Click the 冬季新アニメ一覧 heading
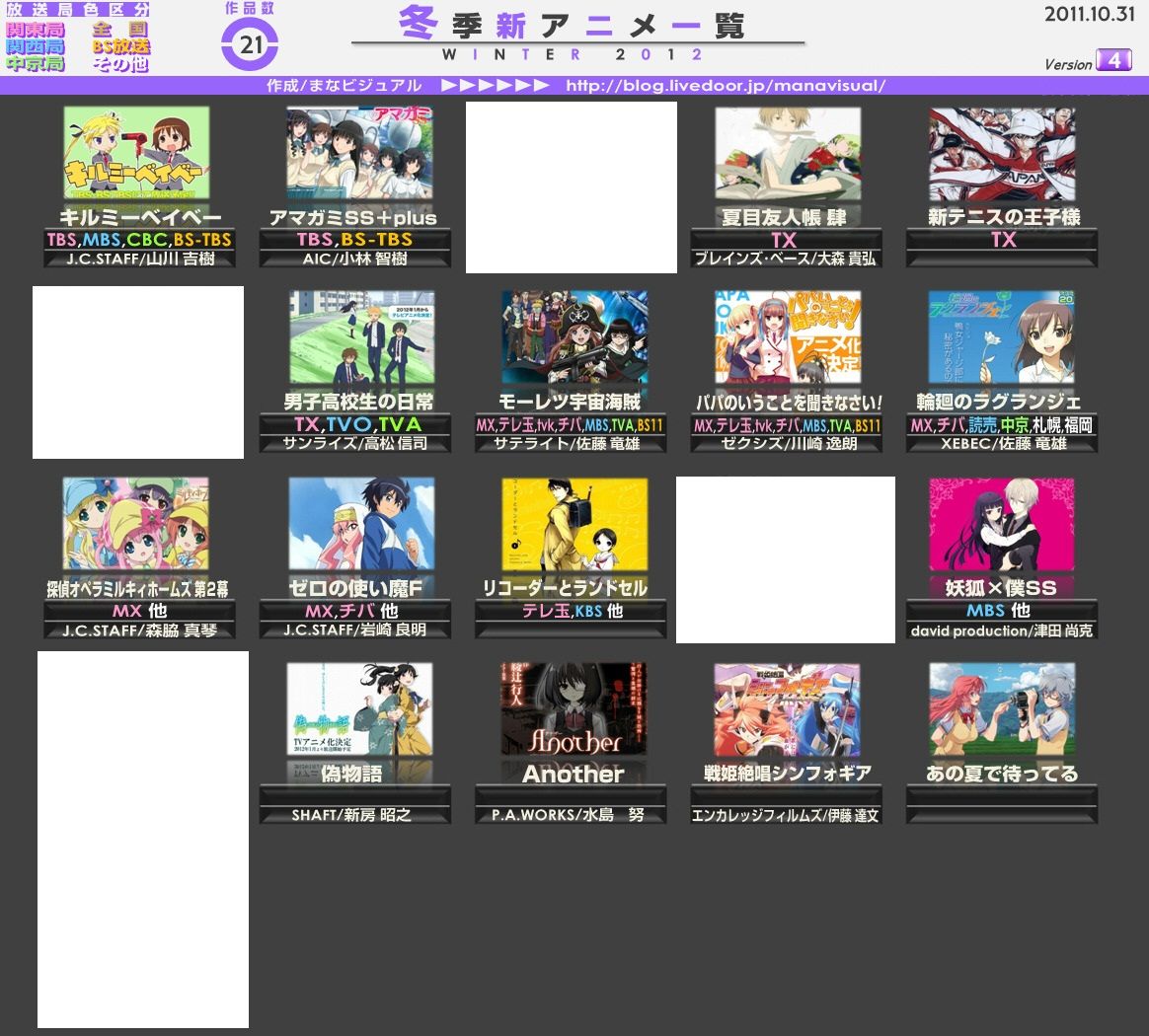This screenshot has width=1149, height=1036. point(572,24)
